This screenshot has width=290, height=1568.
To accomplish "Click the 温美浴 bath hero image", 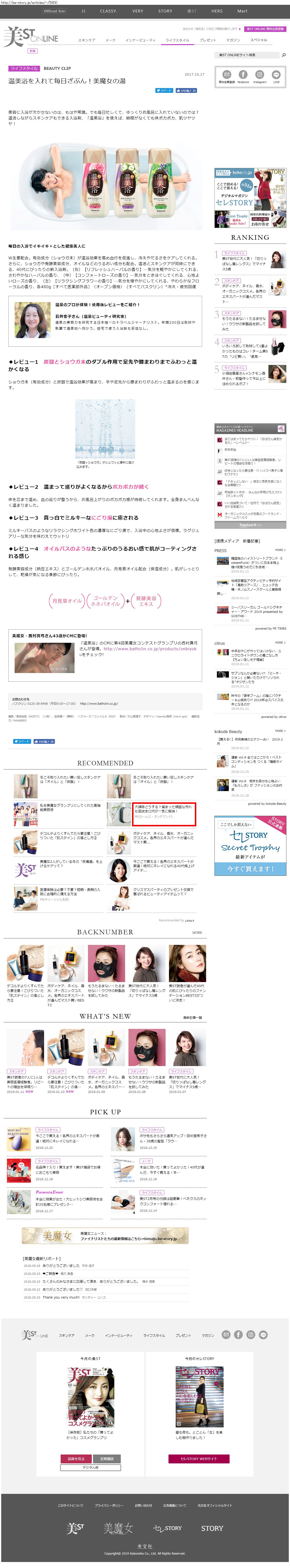I will [x=105, y=185].
